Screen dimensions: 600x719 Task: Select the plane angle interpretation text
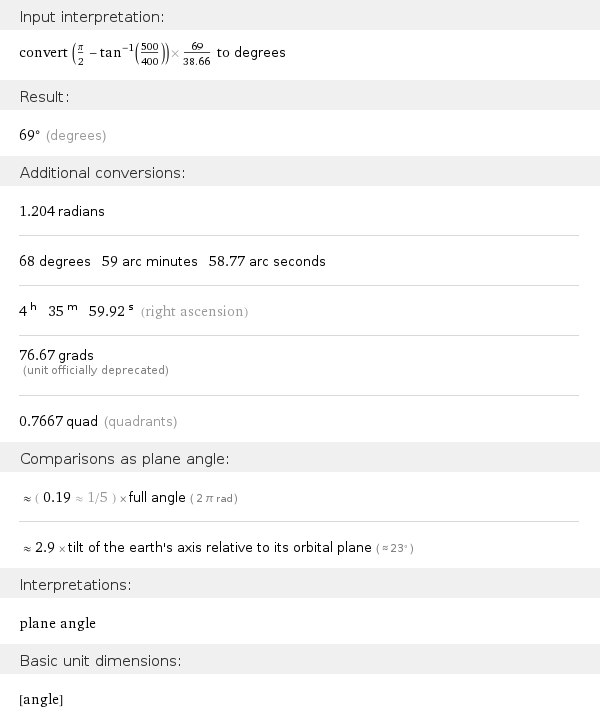click(x=58, y=623)
